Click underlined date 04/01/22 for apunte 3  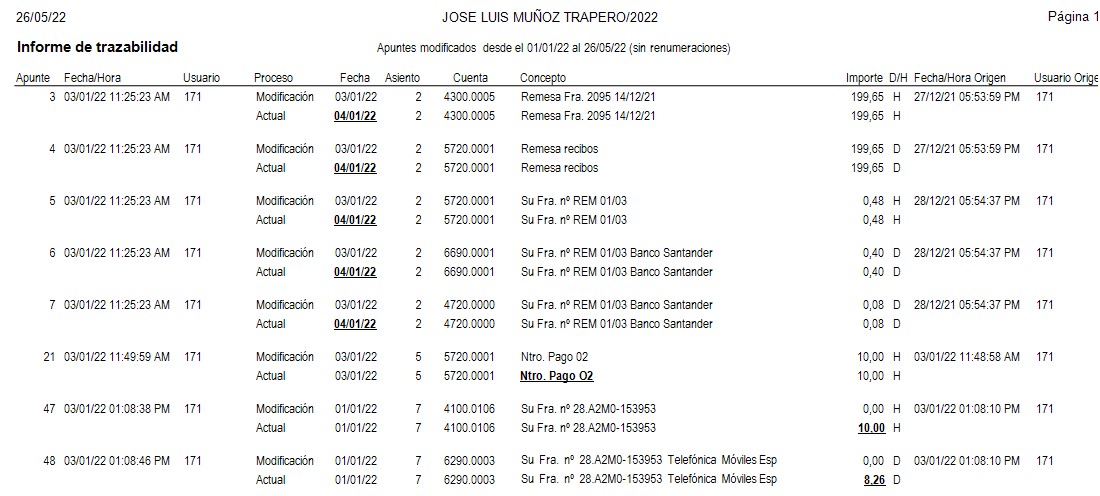(355, 116)
